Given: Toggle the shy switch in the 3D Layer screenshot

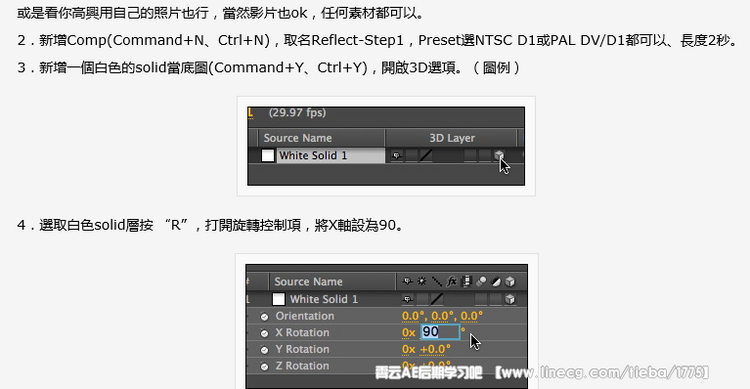Looking at the screenshot, I should click(397, 155).
